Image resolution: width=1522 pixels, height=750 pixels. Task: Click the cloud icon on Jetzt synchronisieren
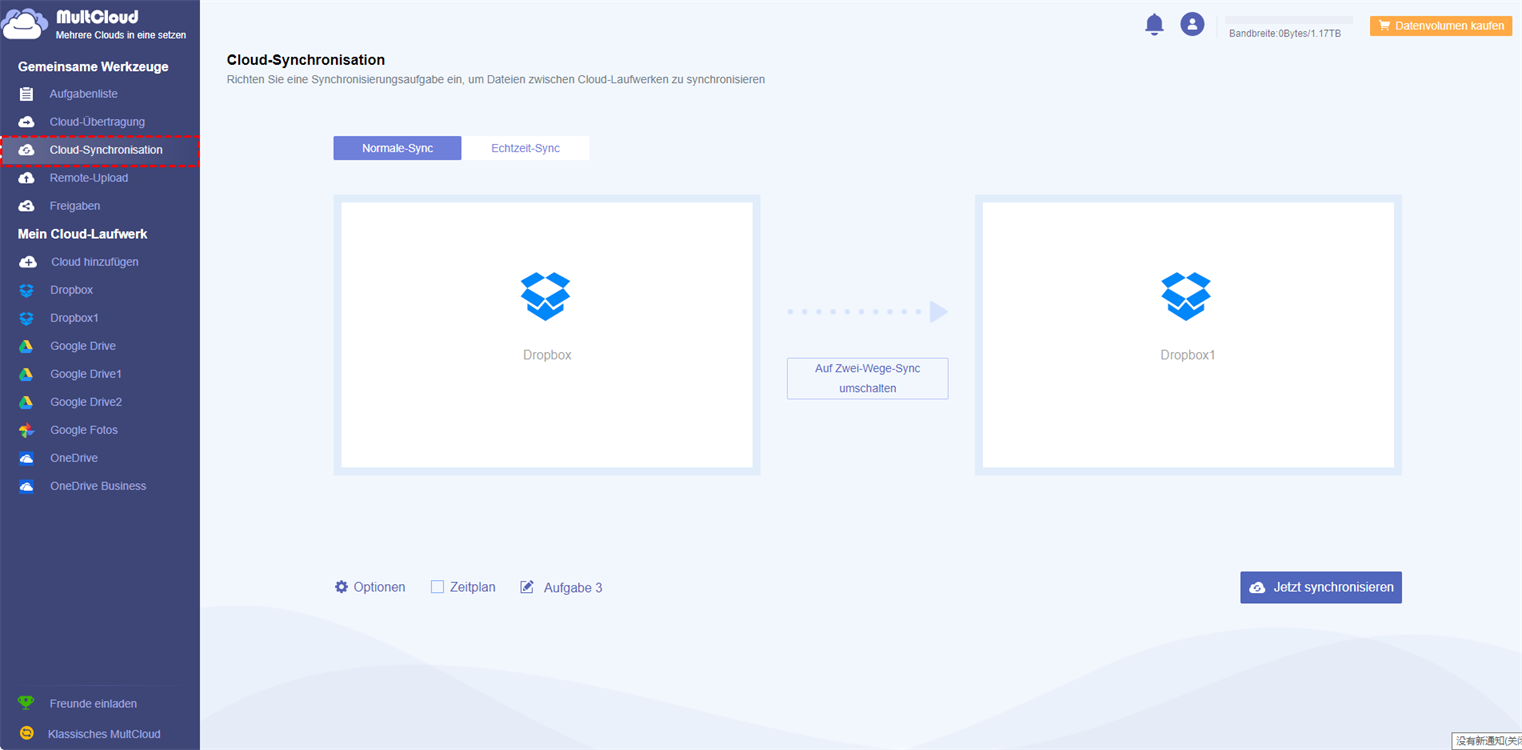point(1257,587)
